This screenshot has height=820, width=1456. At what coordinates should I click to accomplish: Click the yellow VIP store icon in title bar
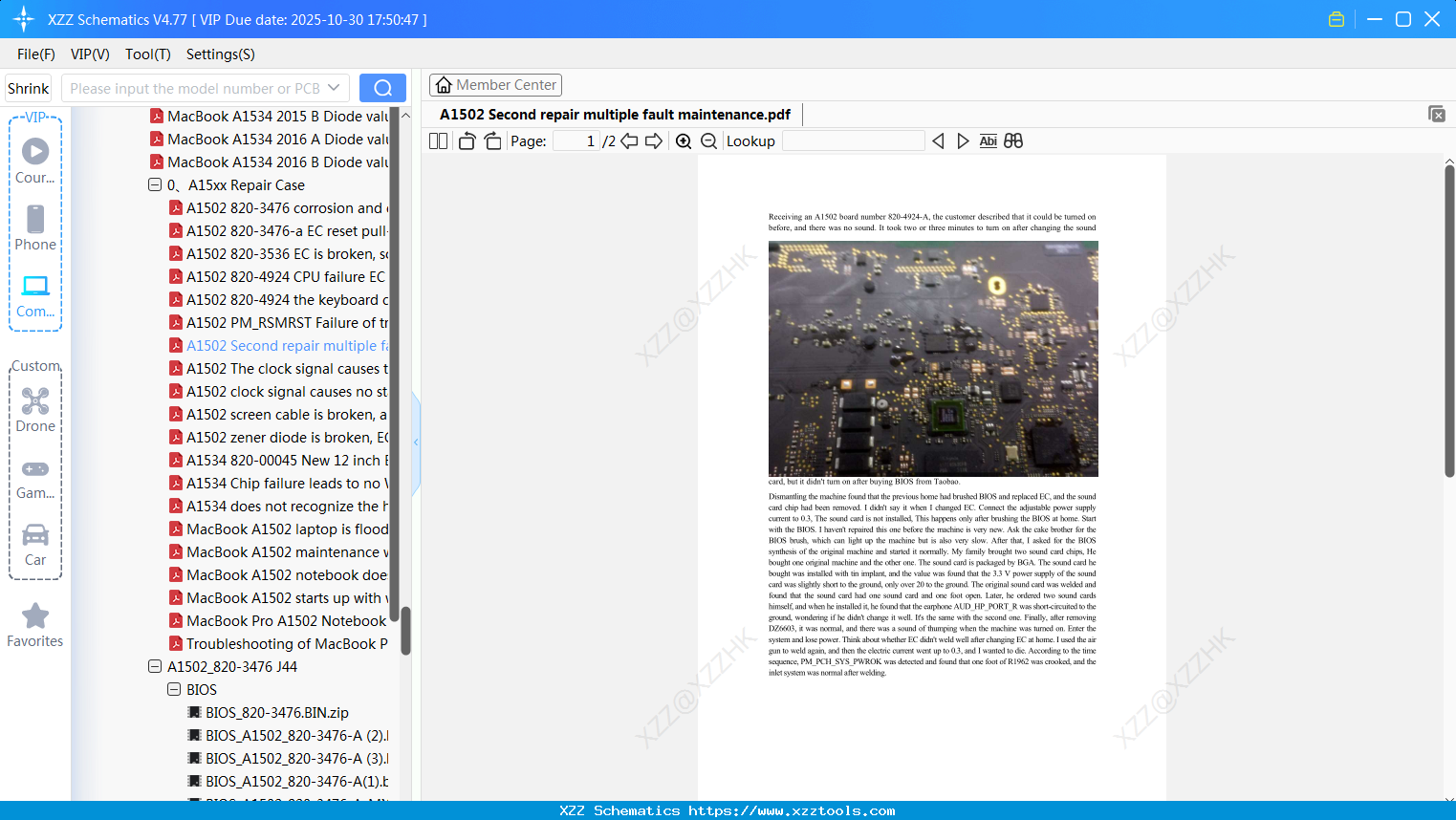(x=1336, y=19)
